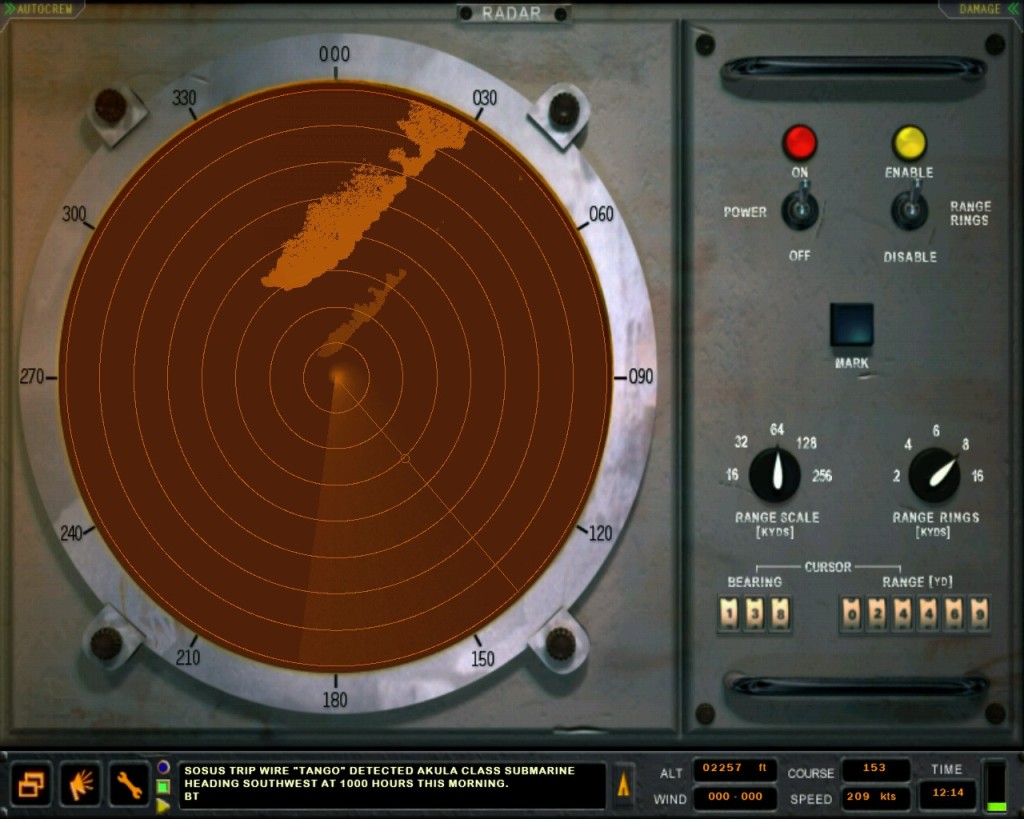Click the WIND readout 000 - 000
The image size is (1024, 819).
click(735, 797)
